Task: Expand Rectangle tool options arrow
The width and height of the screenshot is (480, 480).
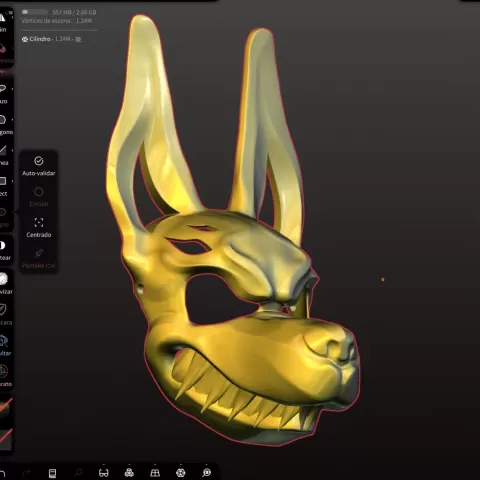Action: pos(12,181)
